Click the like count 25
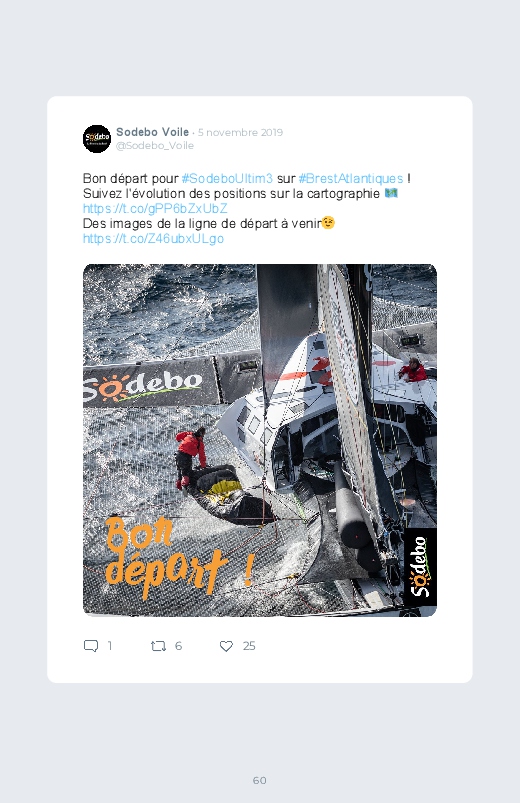 249,646
